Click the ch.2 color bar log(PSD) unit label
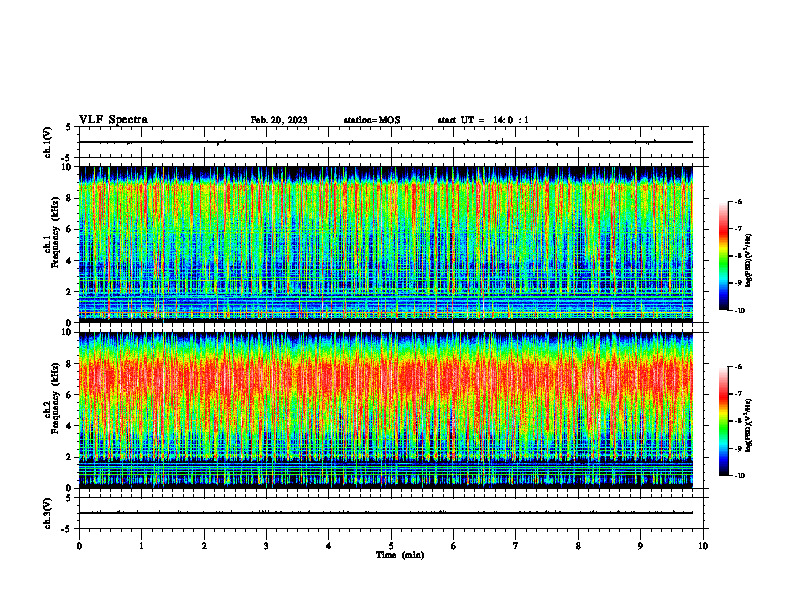Viewport: 792px width, 612px height. [749, 425]
